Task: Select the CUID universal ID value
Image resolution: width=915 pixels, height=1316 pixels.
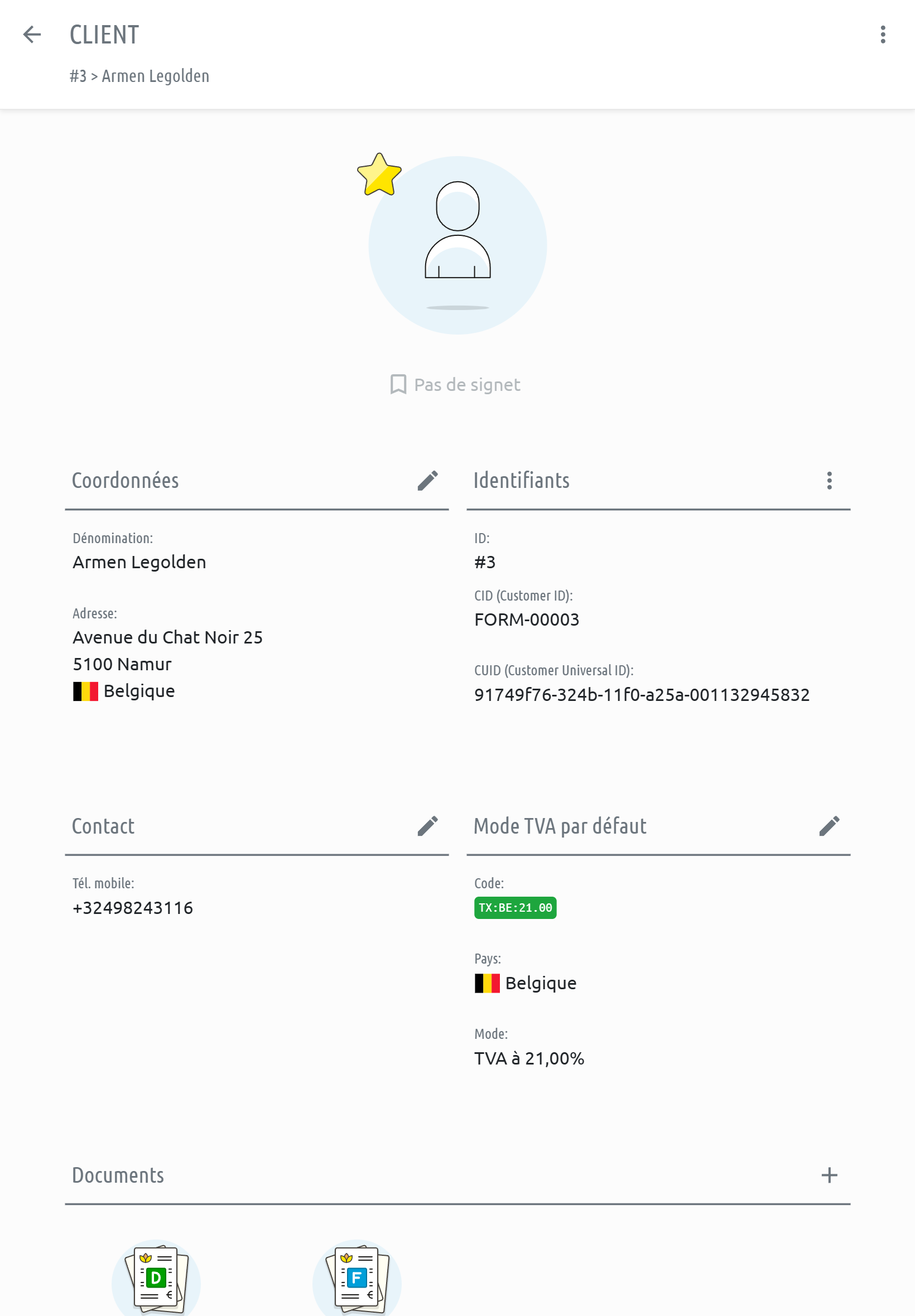Action: [642, 694]
